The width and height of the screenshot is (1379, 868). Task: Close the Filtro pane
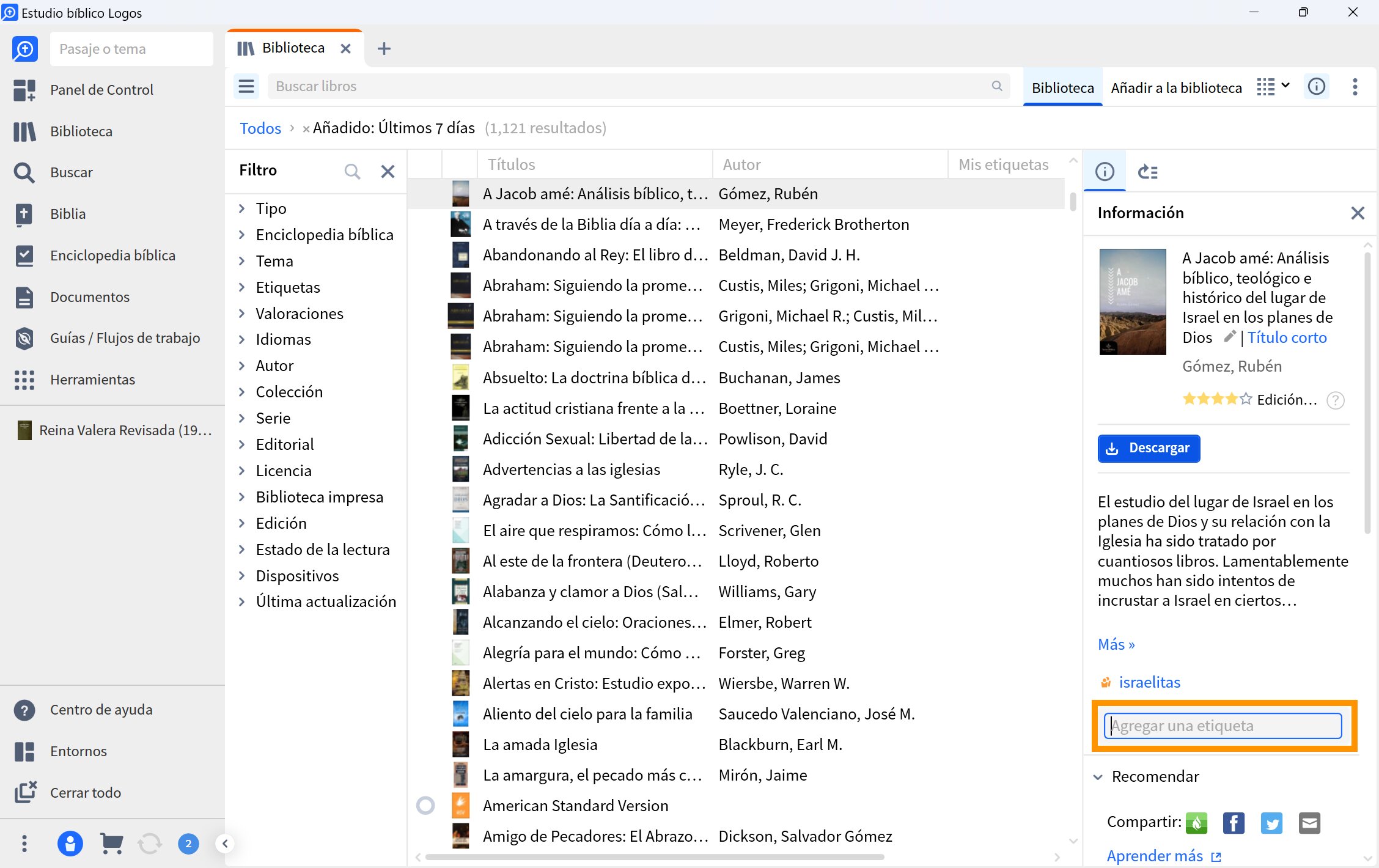coord(388,171)
